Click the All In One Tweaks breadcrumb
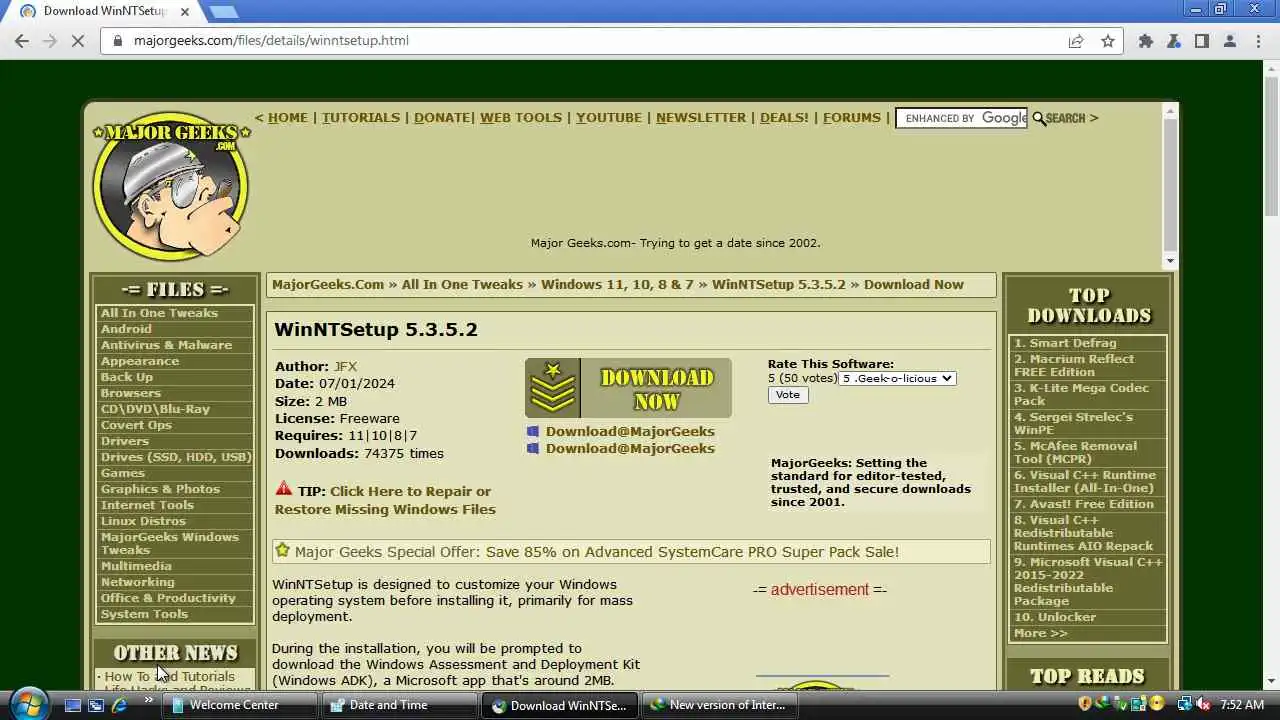The height and width of the screenshot is (720, 1280). pyautogui.click(x=462, y=284)
